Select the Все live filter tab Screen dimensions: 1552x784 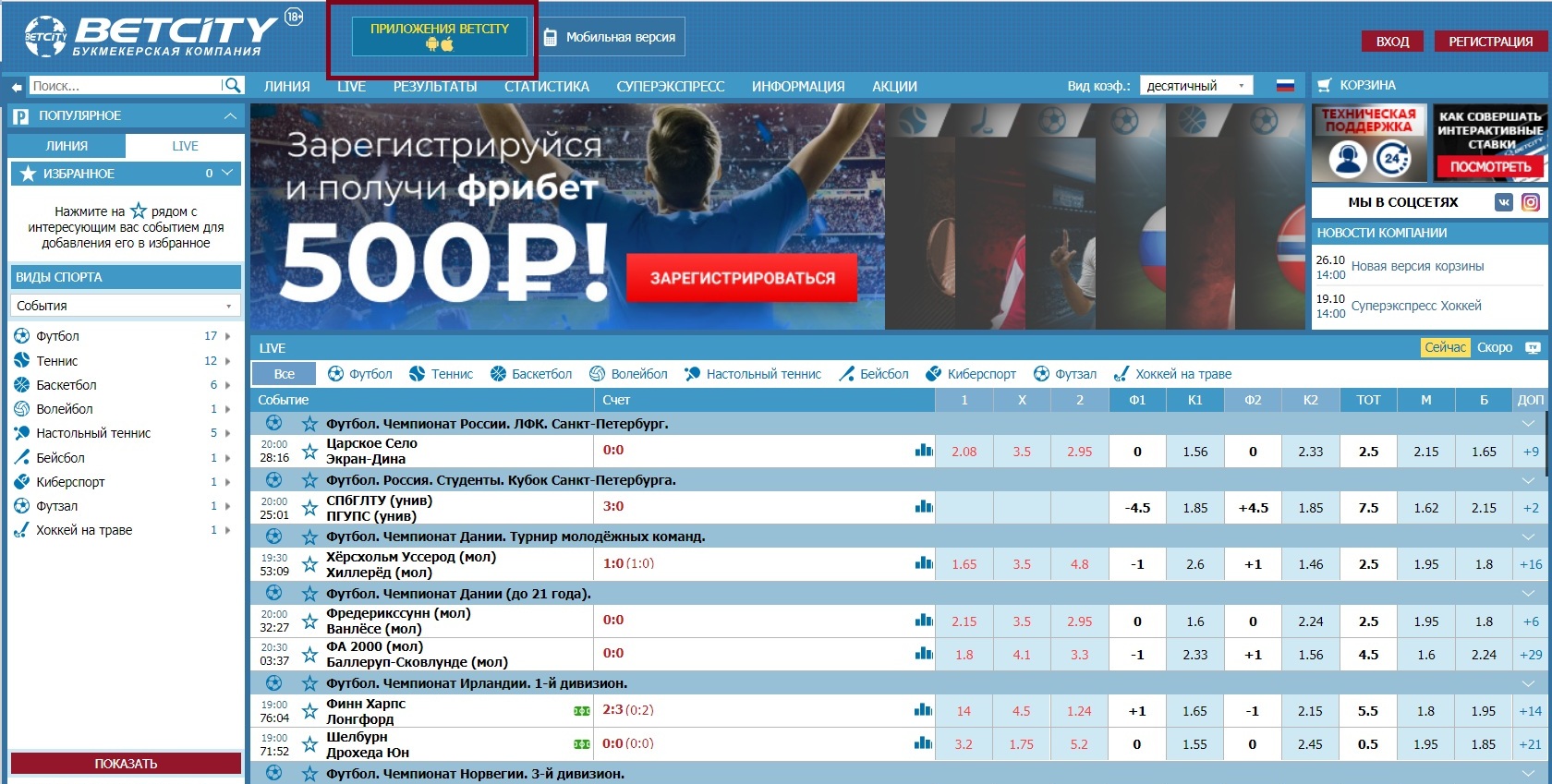[284, 374]
